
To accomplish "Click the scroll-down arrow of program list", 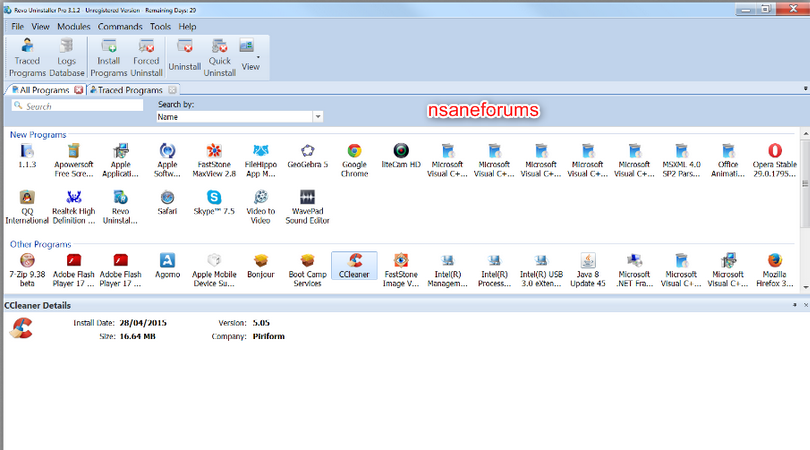I will pyautogui.click(x=805, y=287).
